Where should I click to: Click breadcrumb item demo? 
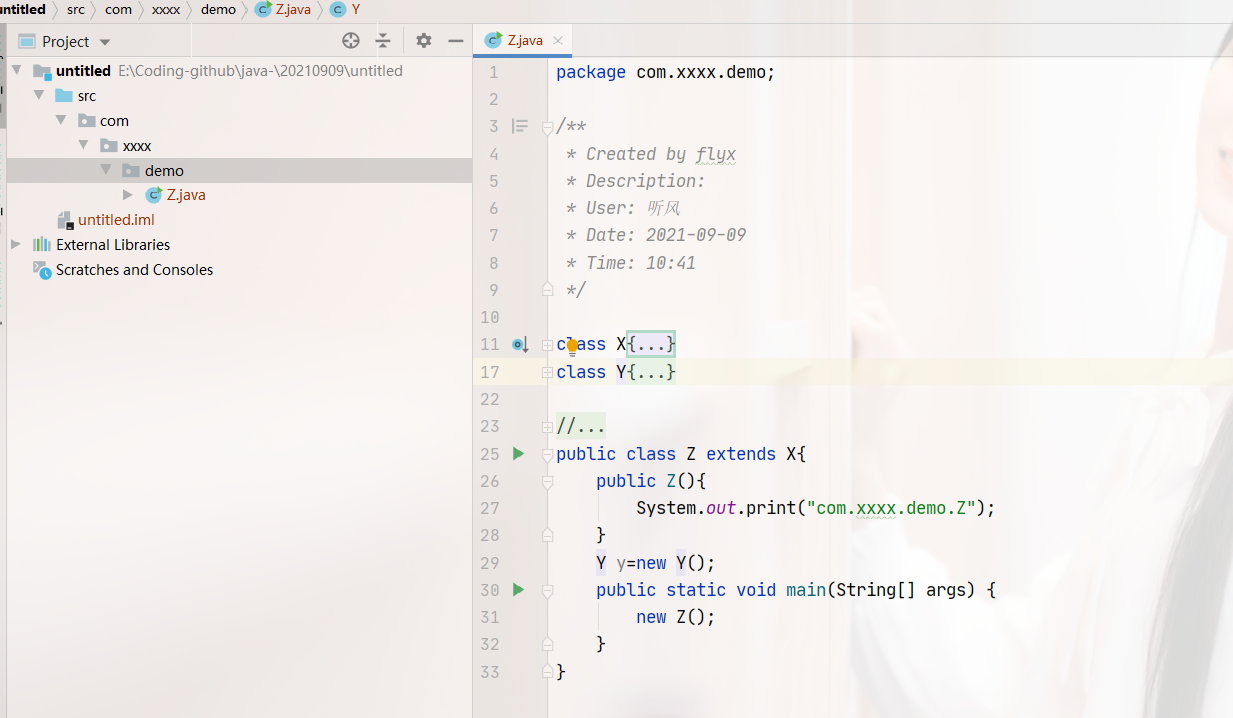[x=218, y=9]
